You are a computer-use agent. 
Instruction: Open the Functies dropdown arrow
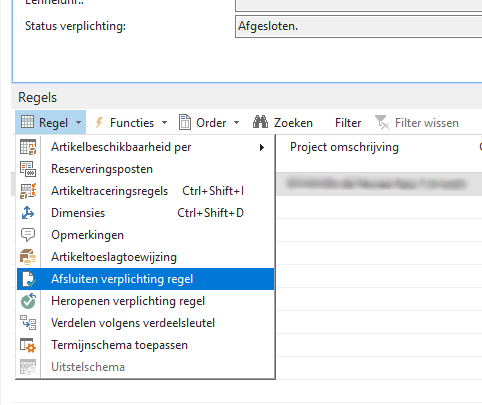(x=165, y=123)
